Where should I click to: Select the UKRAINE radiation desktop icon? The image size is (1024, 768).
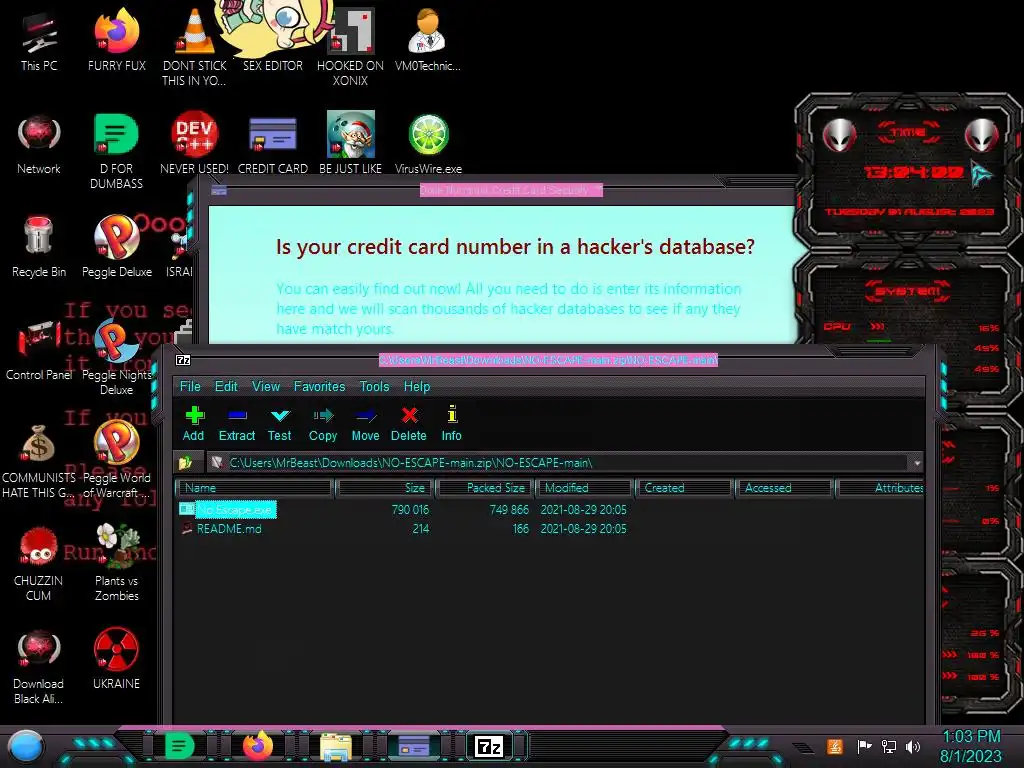pyautogui.click(x=116, y=660)
